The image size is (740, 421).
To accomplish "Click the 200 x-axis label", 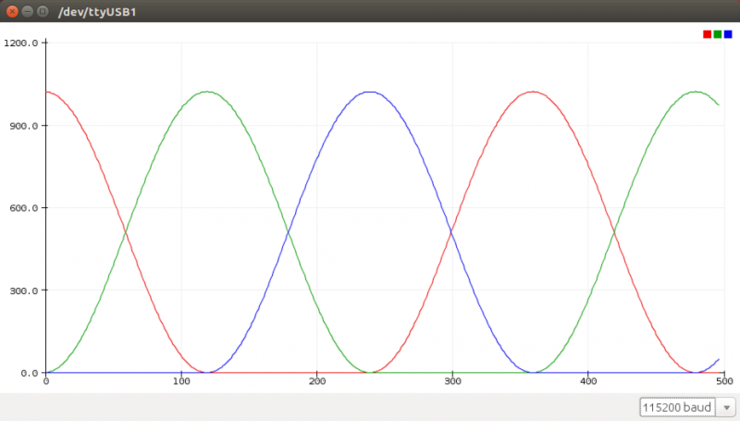I will pos(317,381).
